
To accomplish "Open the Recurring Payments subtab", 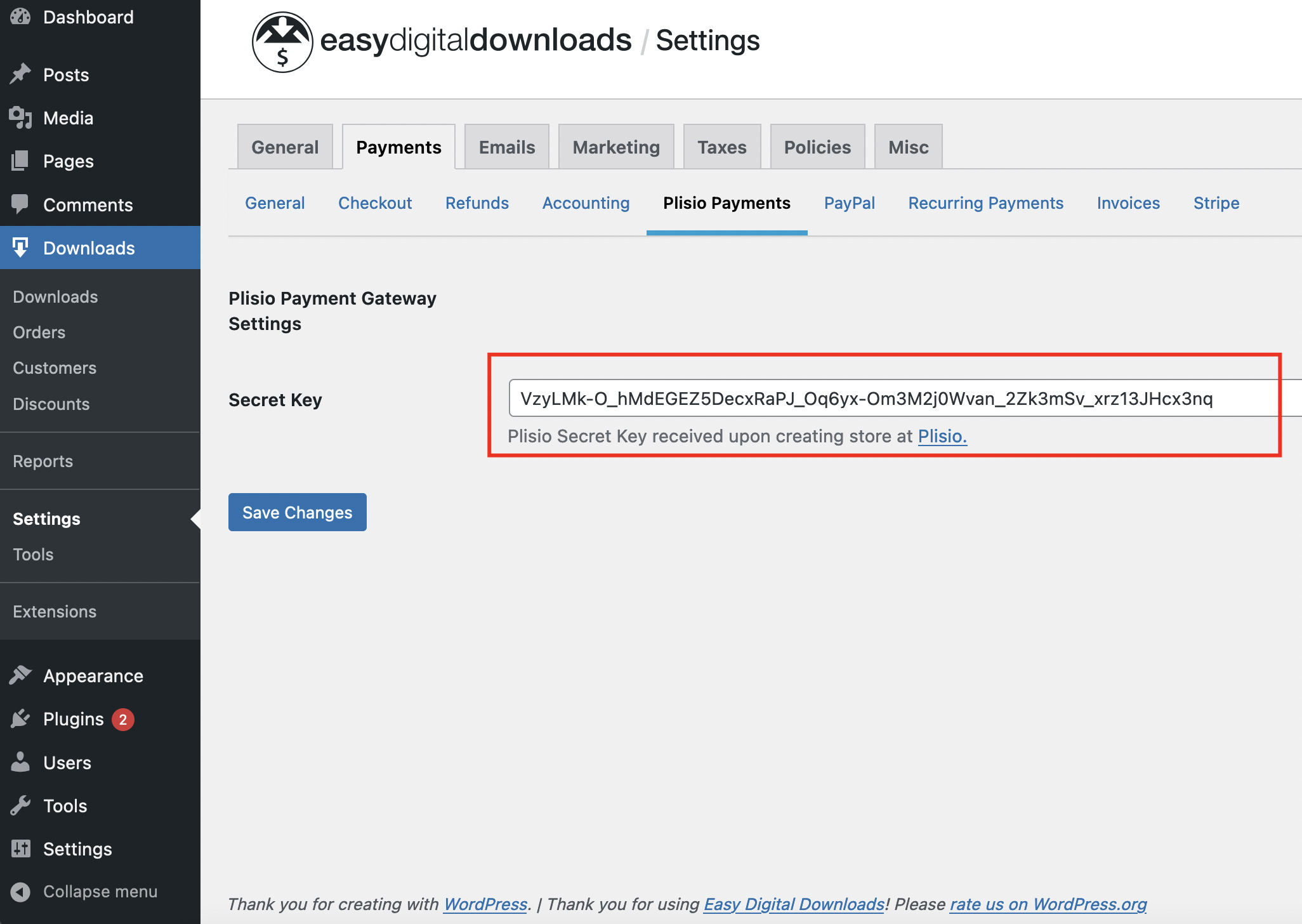I will (x=985, y=203).
